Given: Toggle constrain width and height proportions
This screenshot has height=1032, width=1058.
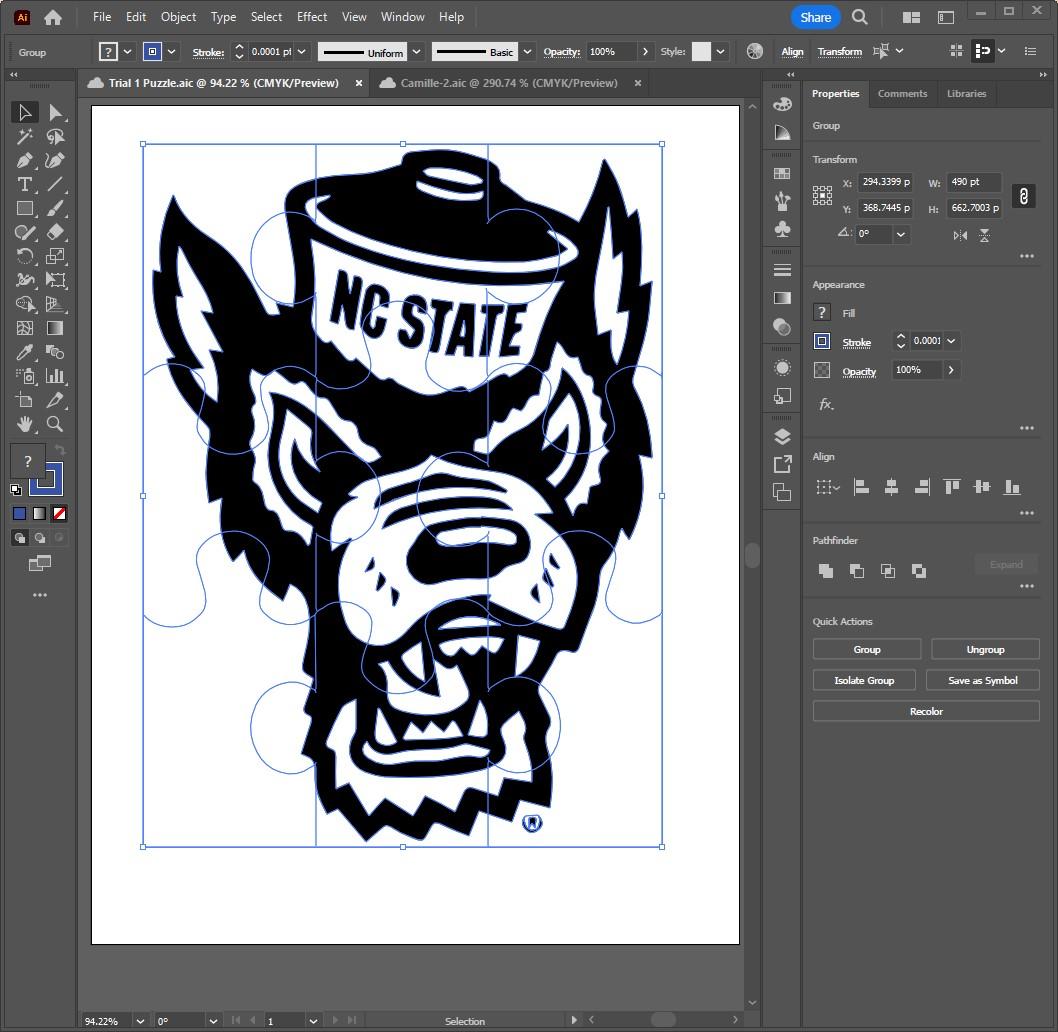Looking at the screenshot, I should coord(1024,196).
